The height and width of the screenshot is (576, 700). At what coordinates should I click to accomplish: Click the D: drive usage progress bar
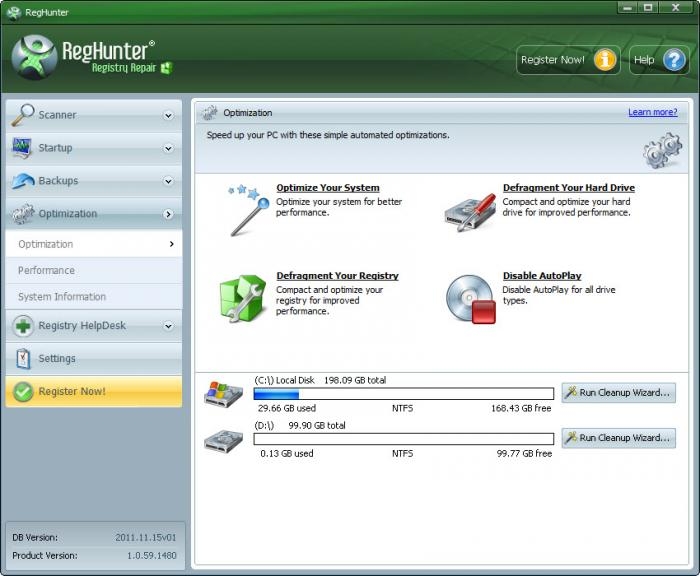click(404, 439)
